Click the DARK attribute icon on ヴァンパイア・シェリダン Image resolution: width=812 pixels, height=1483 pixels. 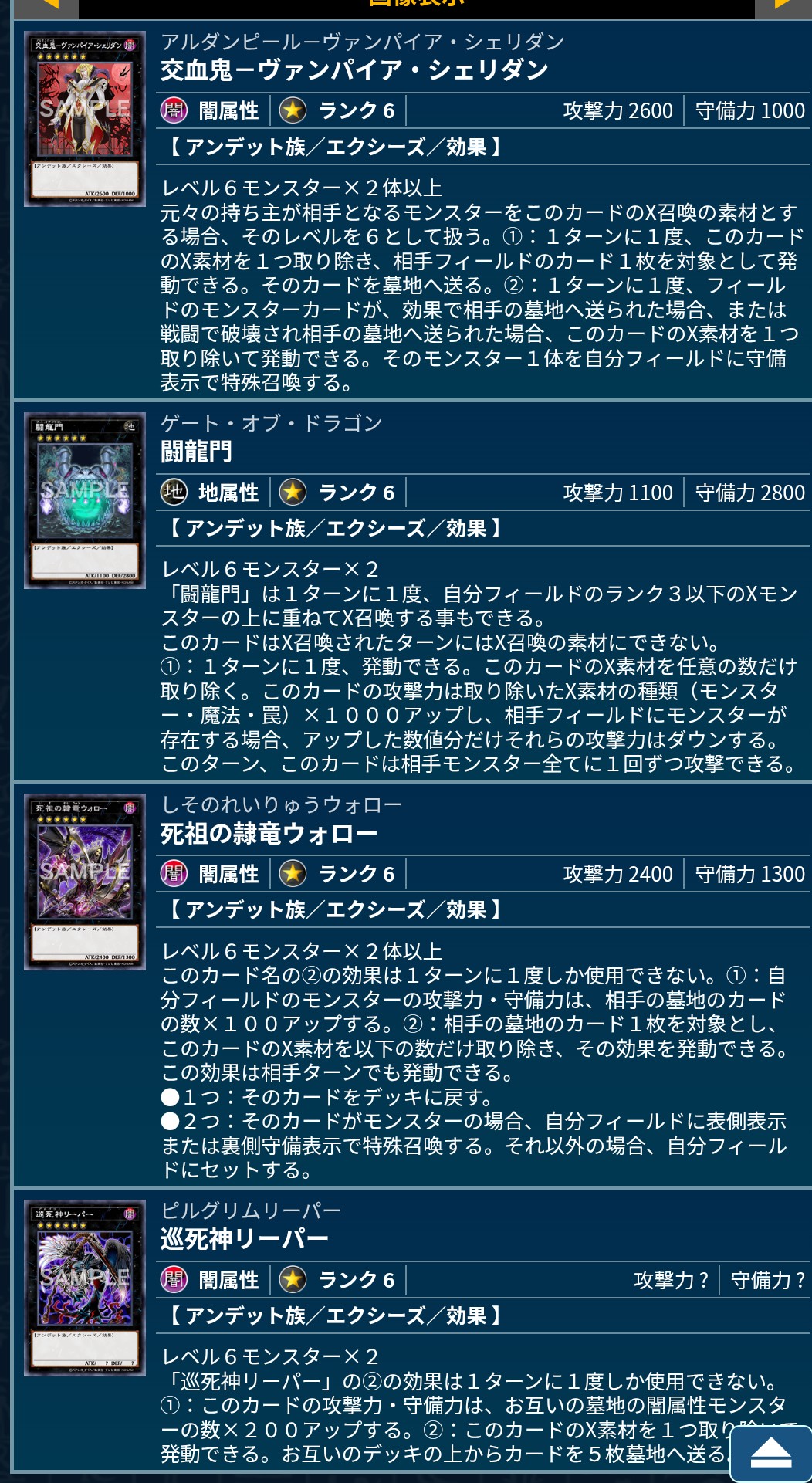(174, 110)
